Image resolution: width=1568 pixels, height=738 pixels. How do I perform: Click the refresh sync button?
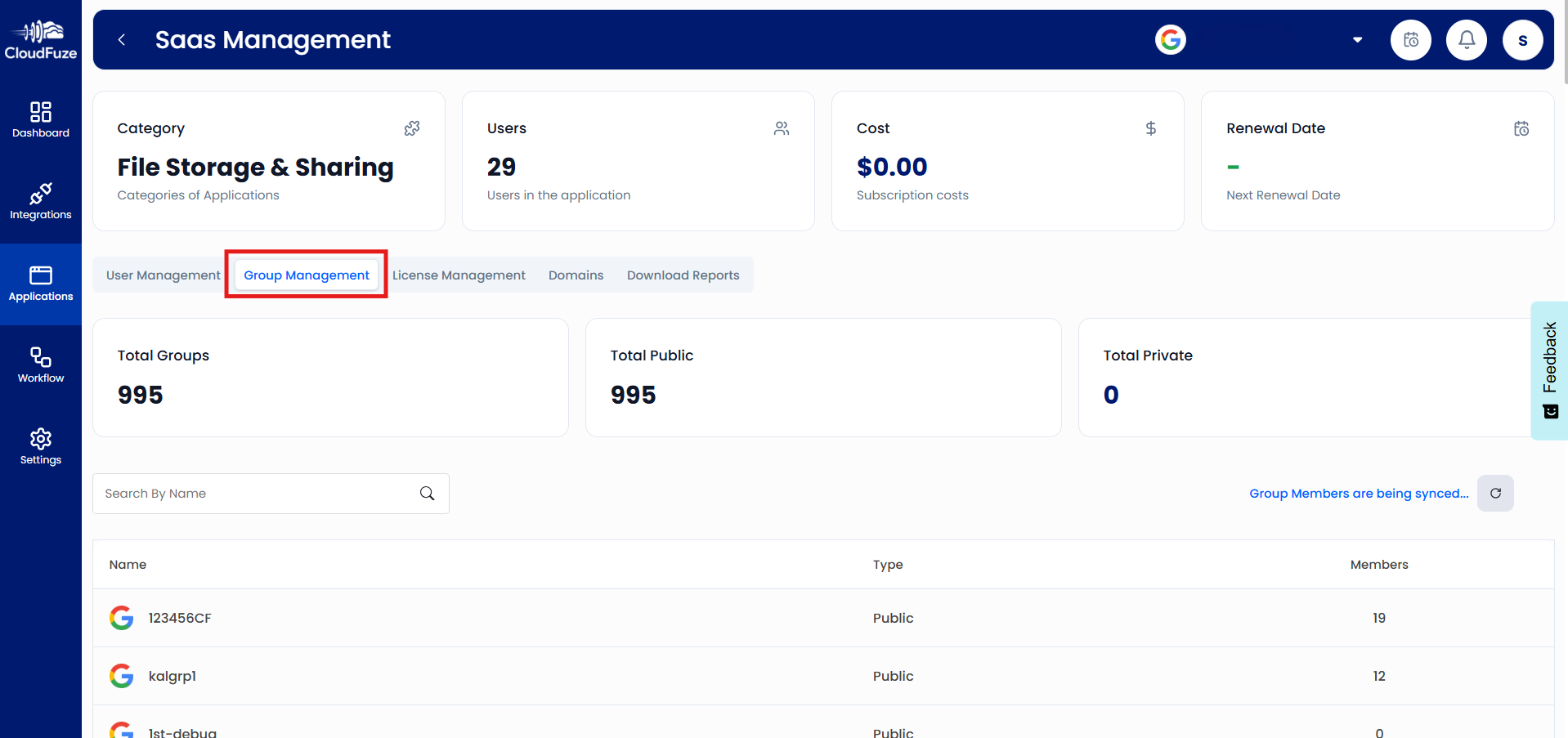click(1495, 494)
